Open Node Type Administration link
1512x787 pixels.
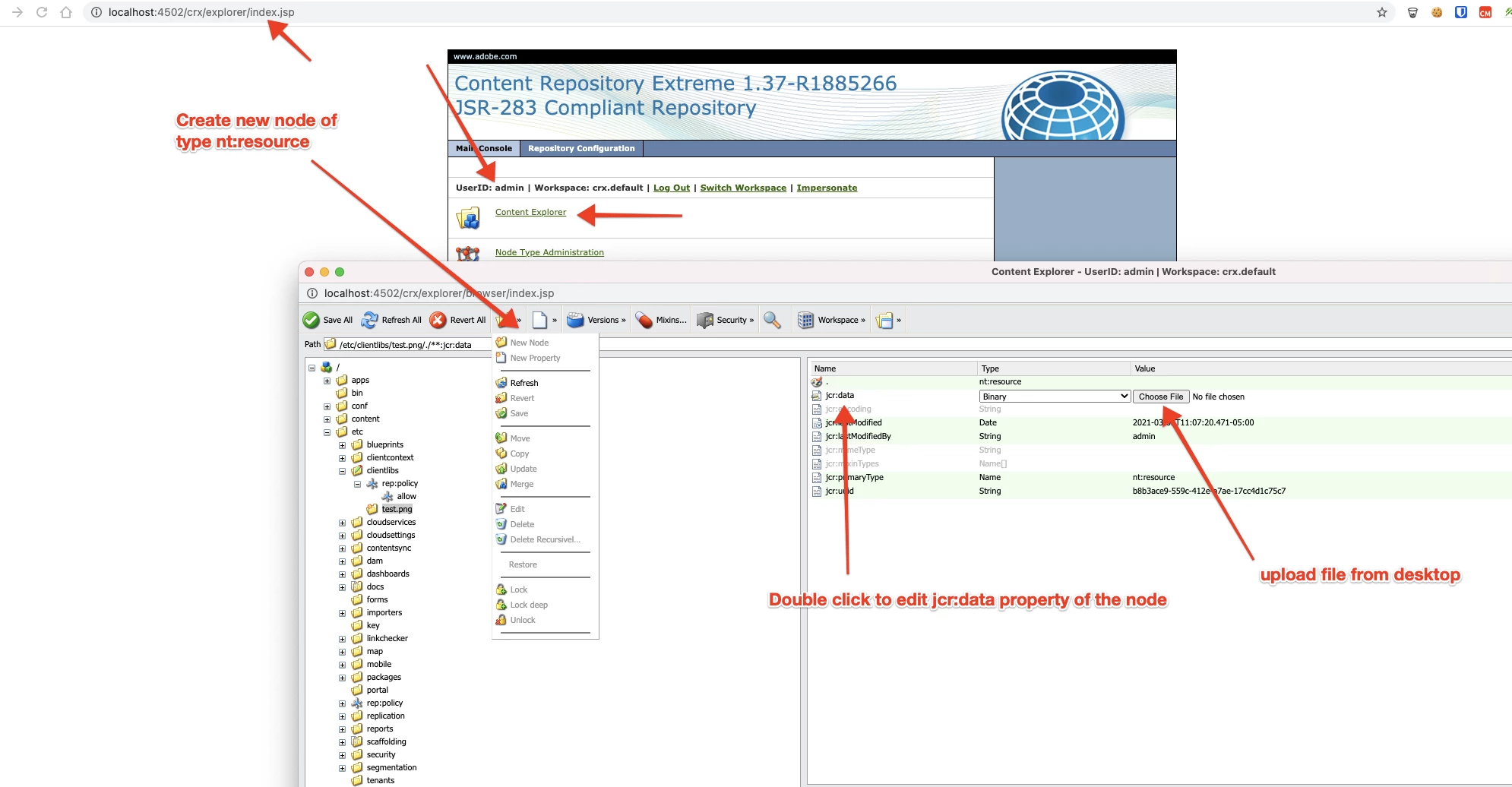coord(549,252)
